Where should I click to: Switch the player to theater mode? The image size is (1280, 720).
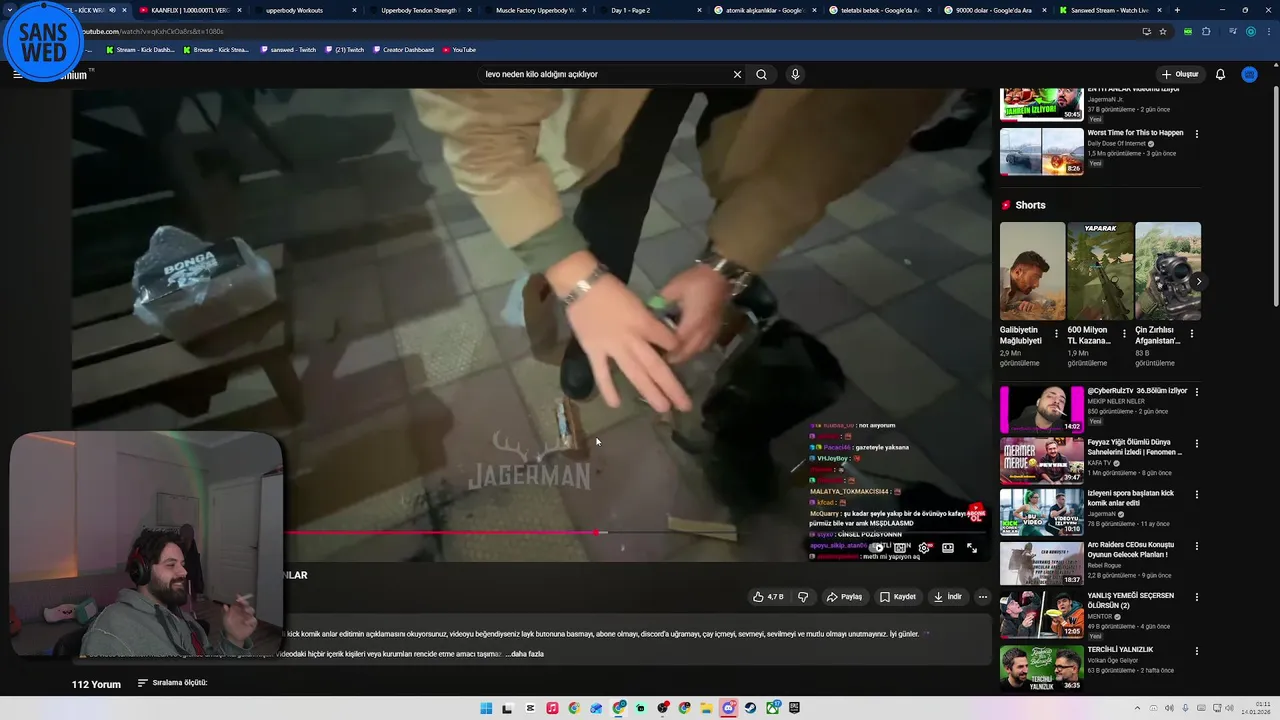coord(948,548)
